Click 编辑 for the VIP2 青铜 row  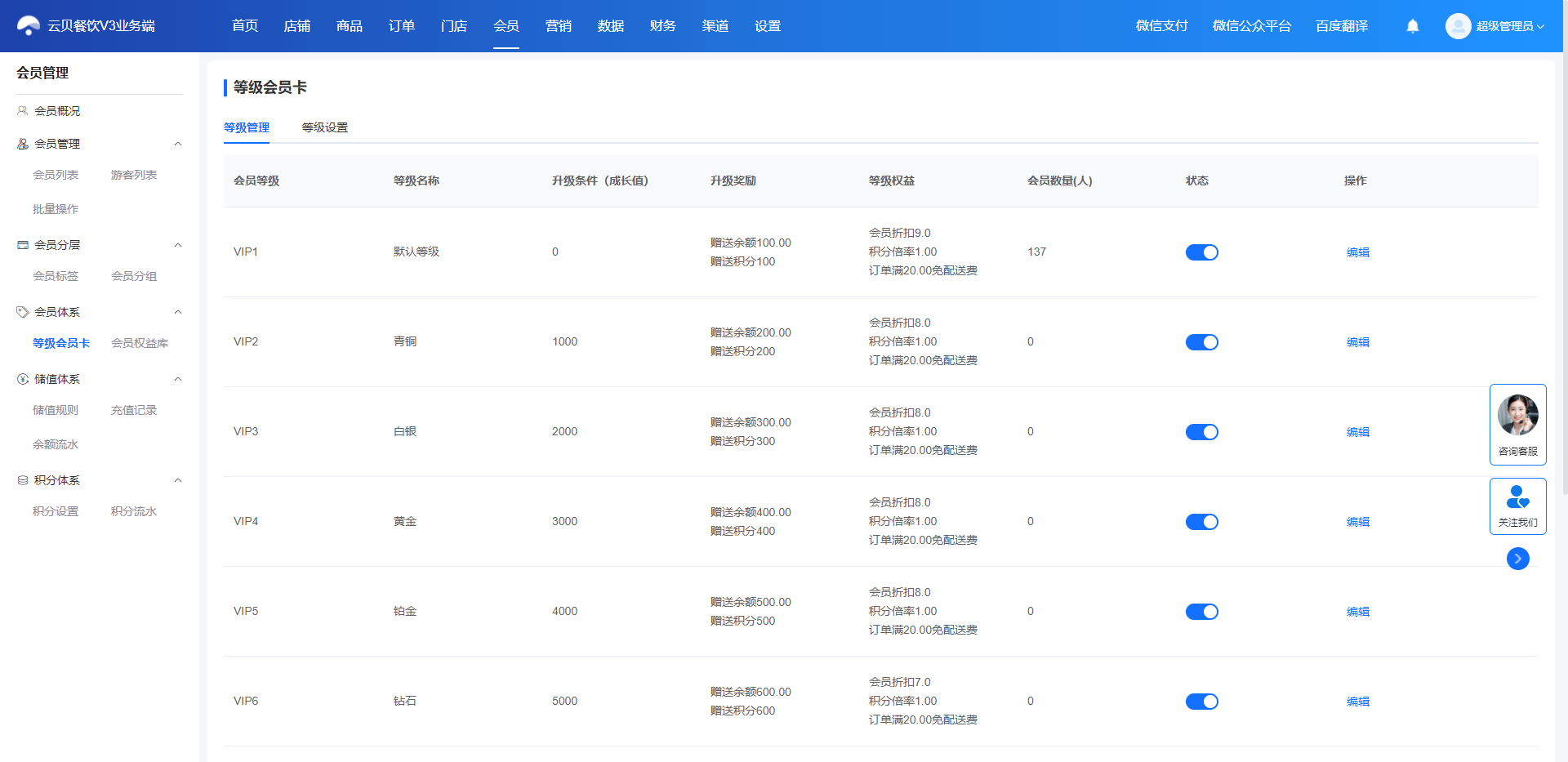[x=1358, y=342]
